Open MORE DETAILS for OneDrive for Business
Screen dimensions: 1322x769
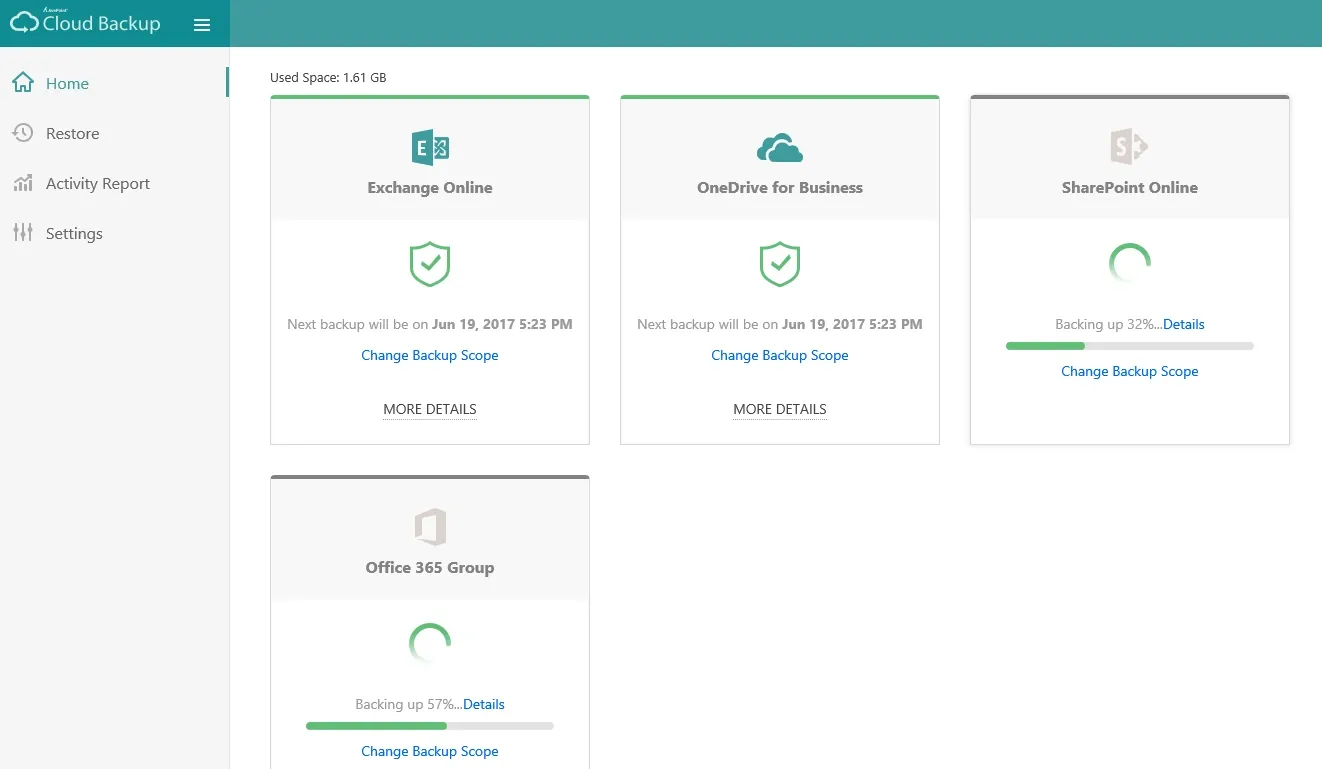click(x=780, y=409)
